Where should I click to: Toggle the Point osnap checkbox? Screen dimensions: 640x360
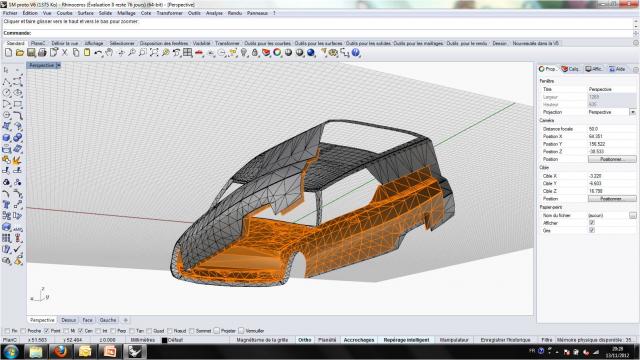47,331
